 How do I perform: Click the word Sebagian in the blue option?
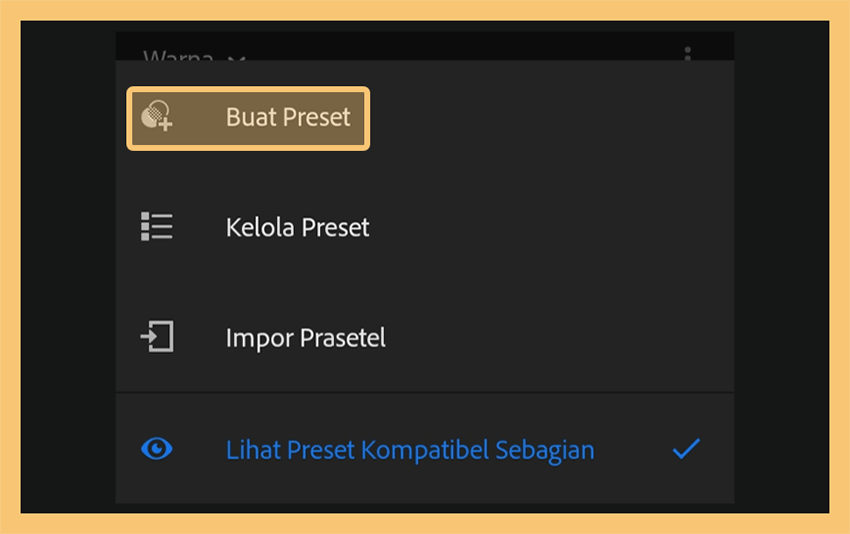545,451
